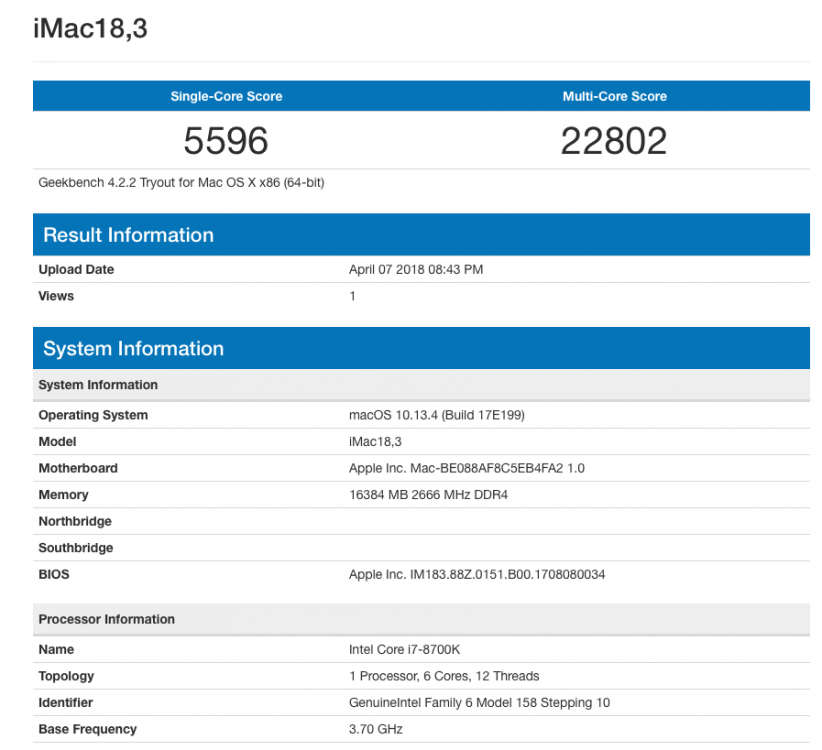Select the 3.70 GHz value
This screenshot has height=750, width=822.
click(376, 729)
